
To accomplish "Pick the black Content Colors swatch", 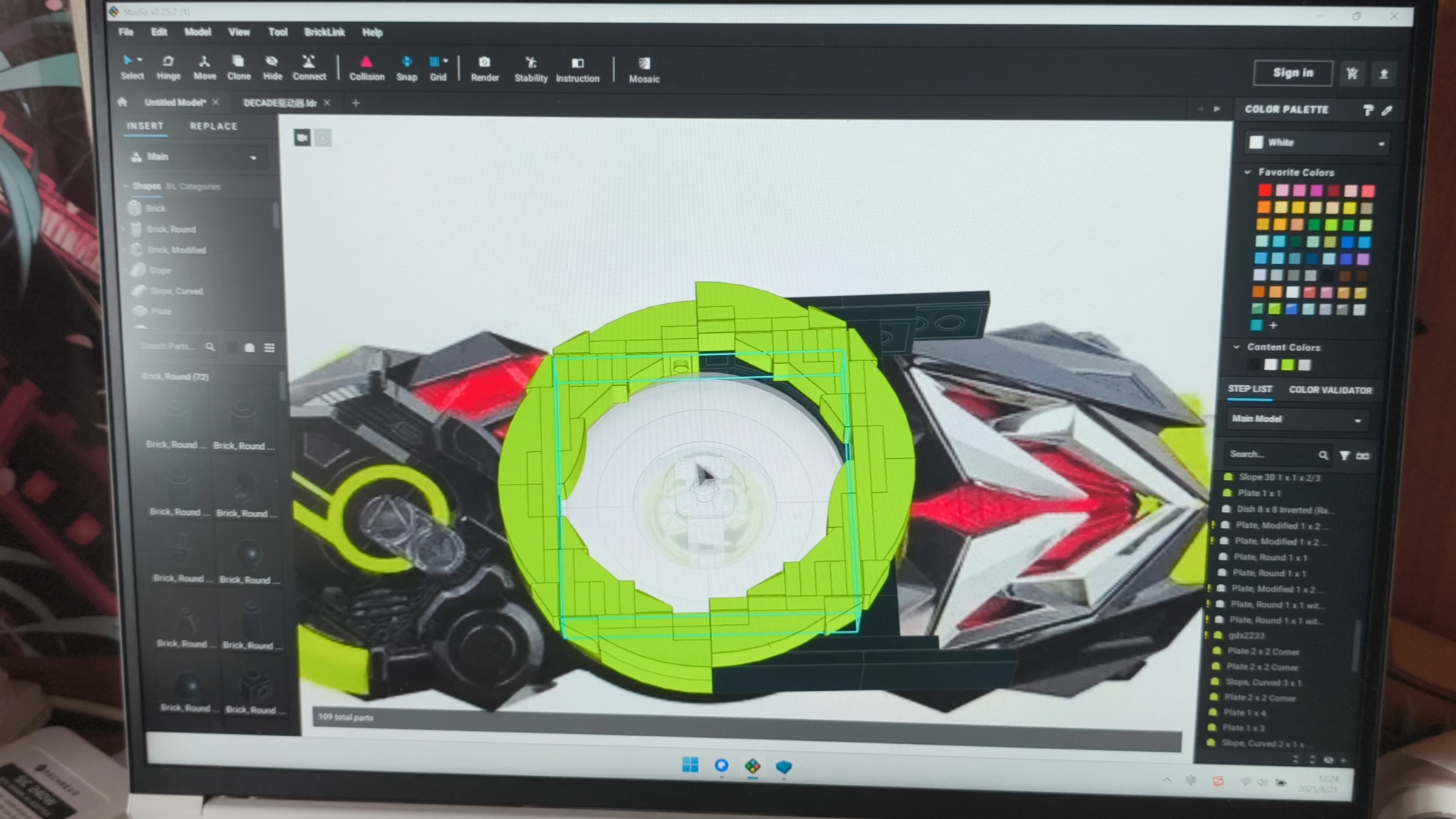I will [1254, 365].
